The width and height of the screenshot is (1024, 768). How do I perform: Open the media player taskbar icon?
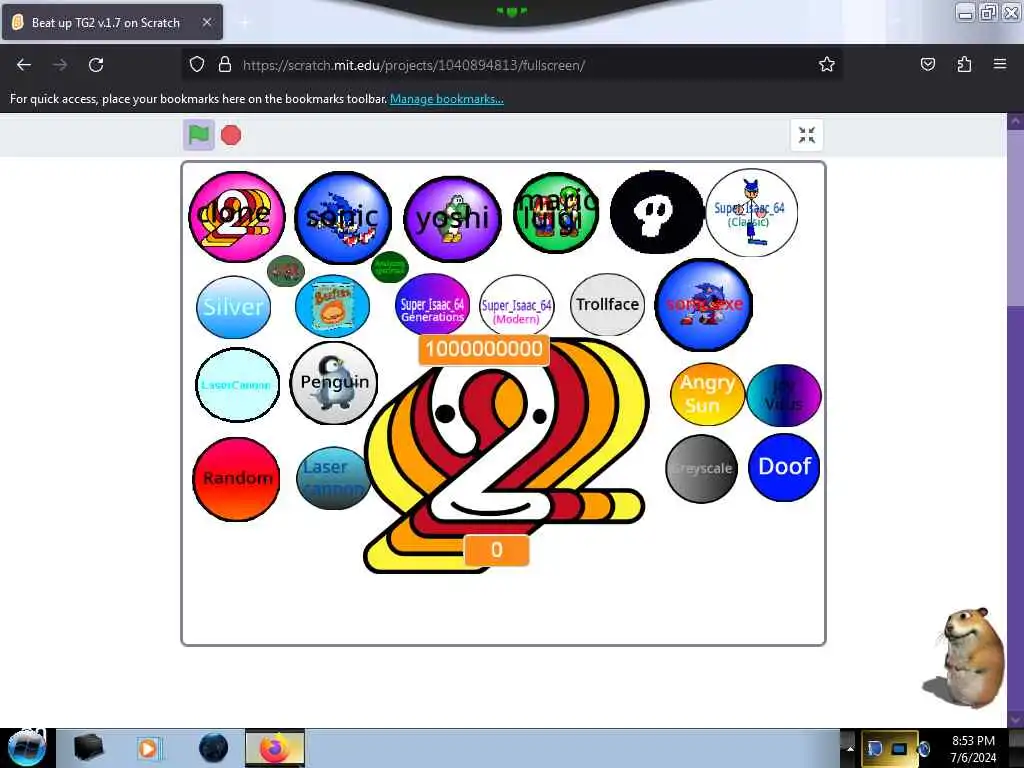tap(150, 748)
